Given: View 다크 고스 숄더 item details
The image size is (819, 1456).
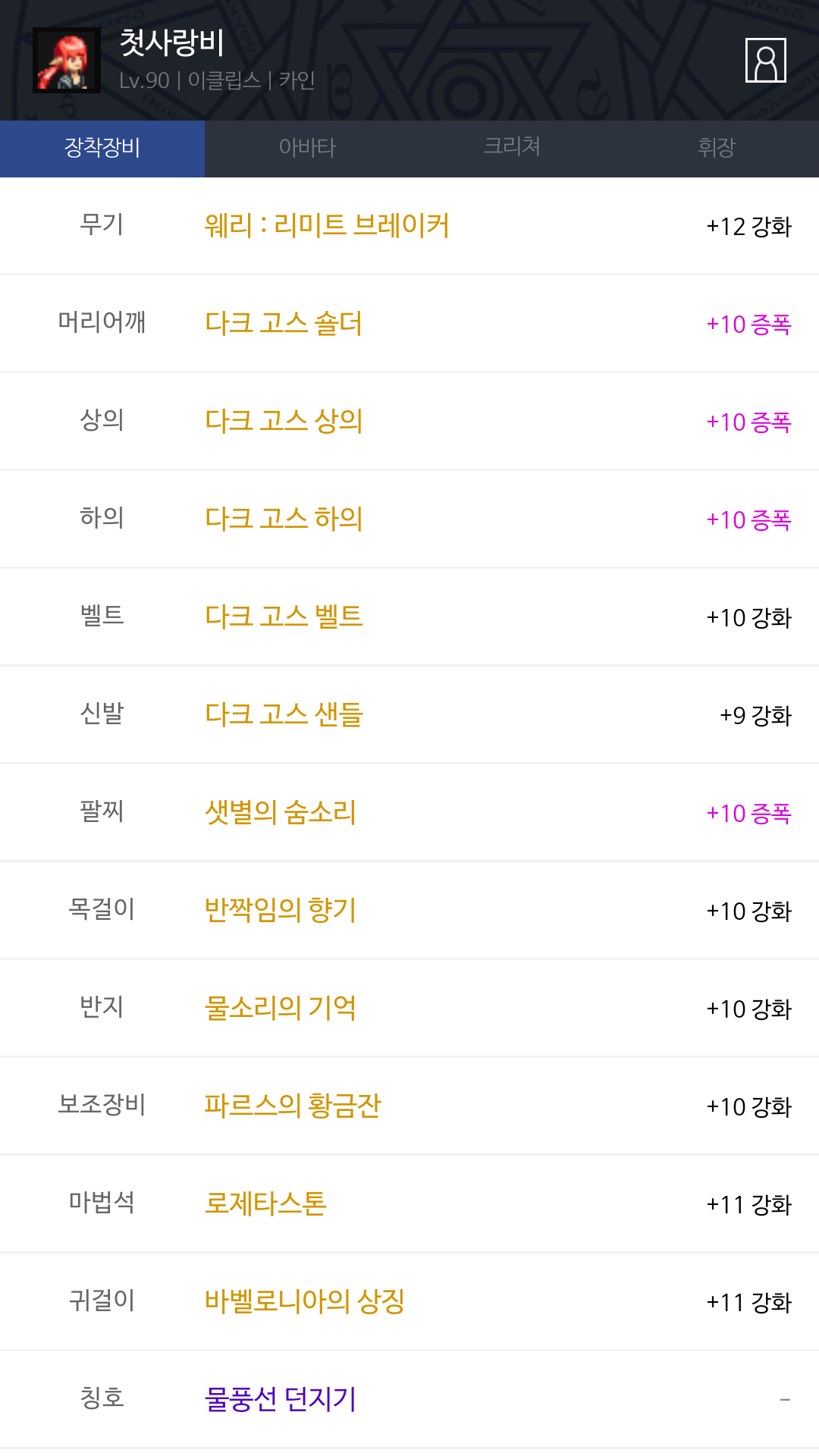Looking at the screenshot, I should 284,324.
